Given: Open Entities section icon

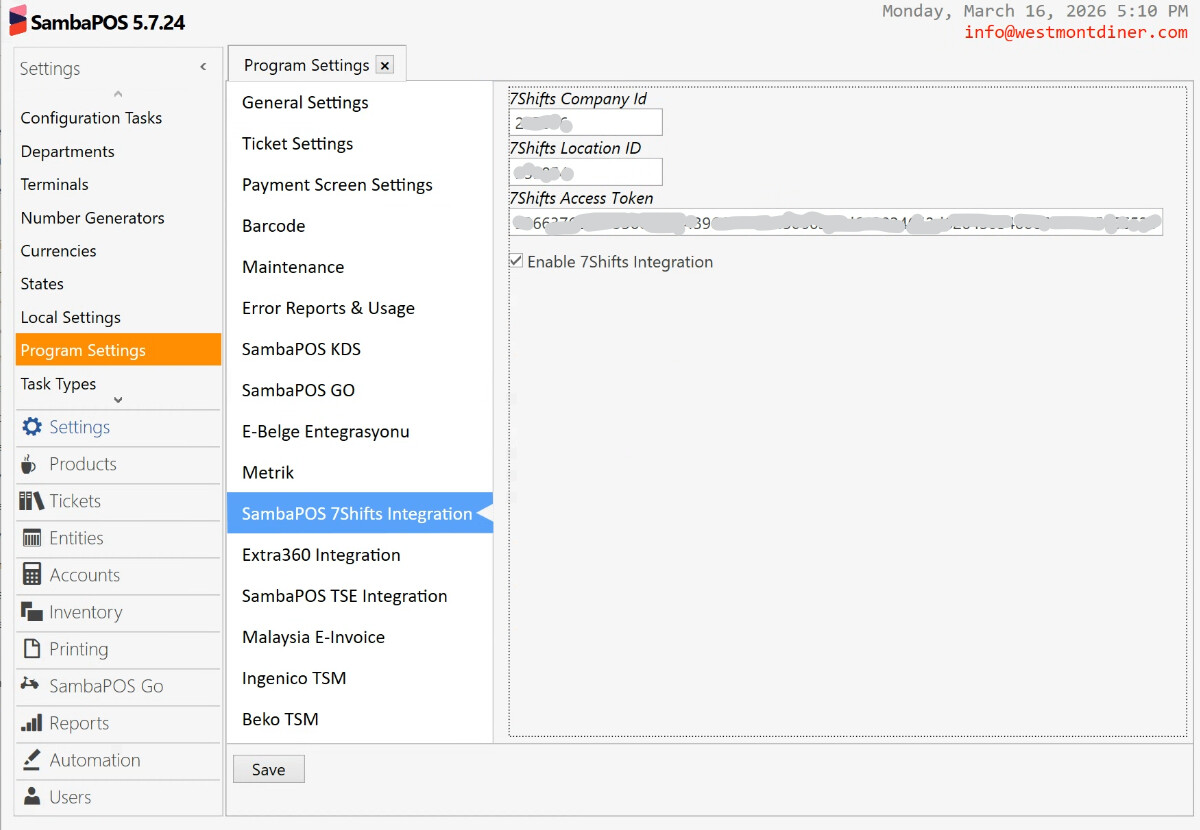Looking at the screenshot, I should [x=32, y=538].
